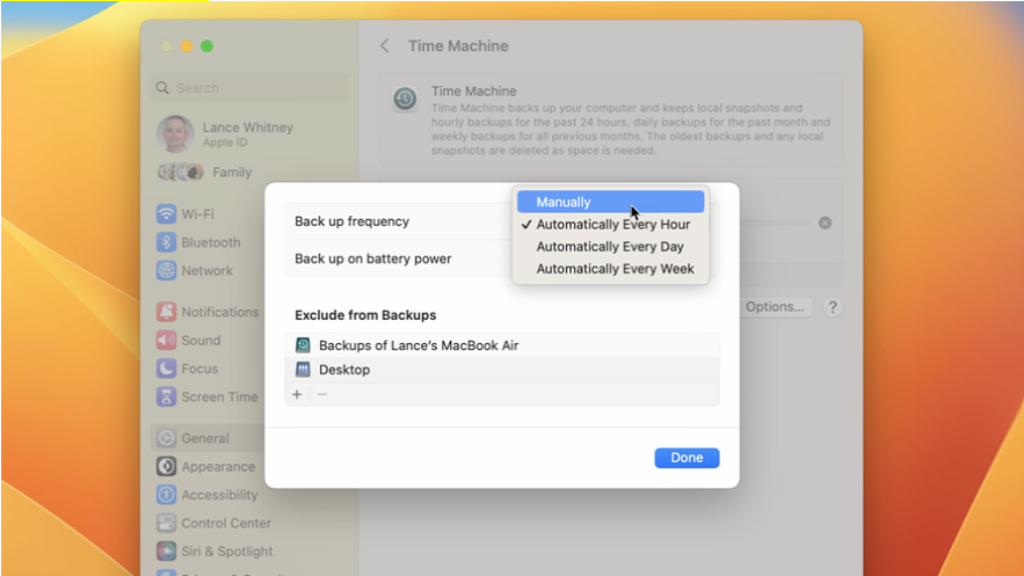
Task: Open Appearance settings icon
Action: [166, 466]
